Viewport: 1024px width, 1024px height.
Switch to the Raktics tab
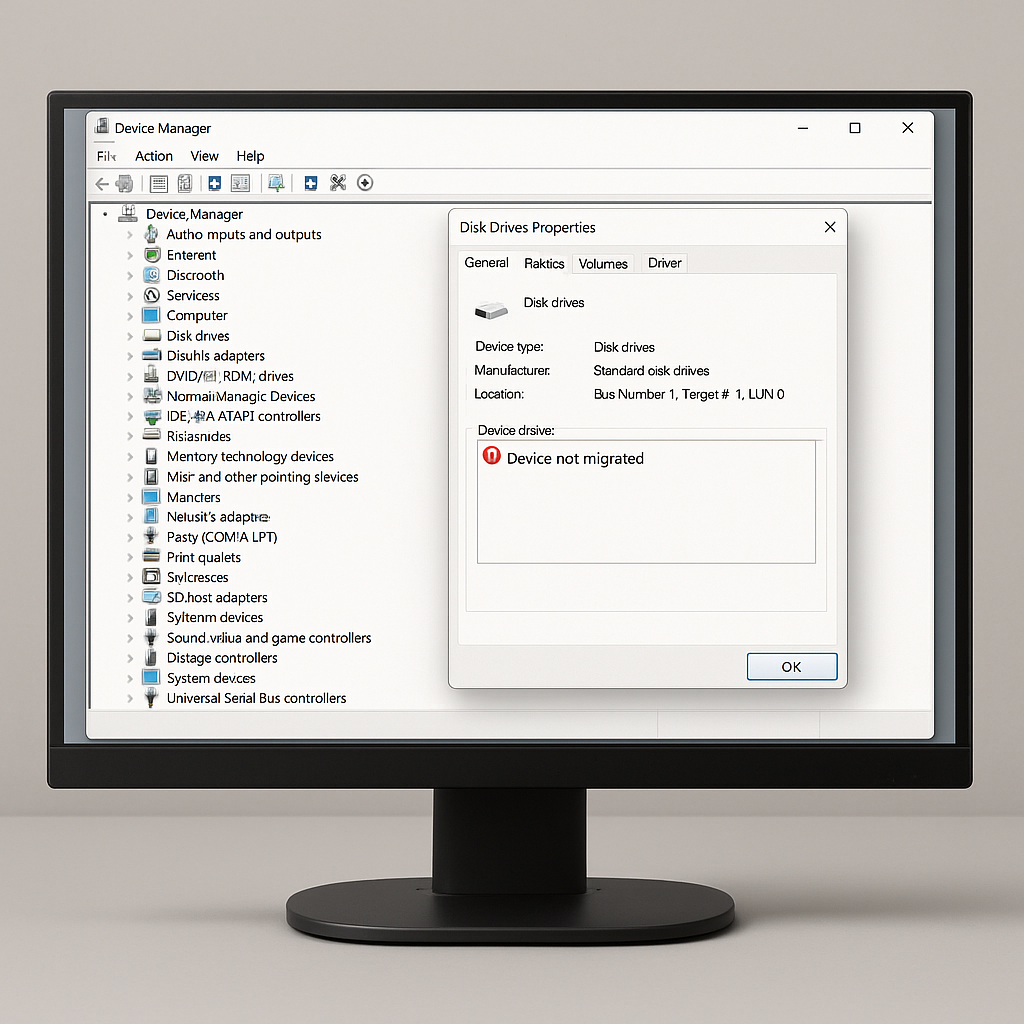(544, 263)
